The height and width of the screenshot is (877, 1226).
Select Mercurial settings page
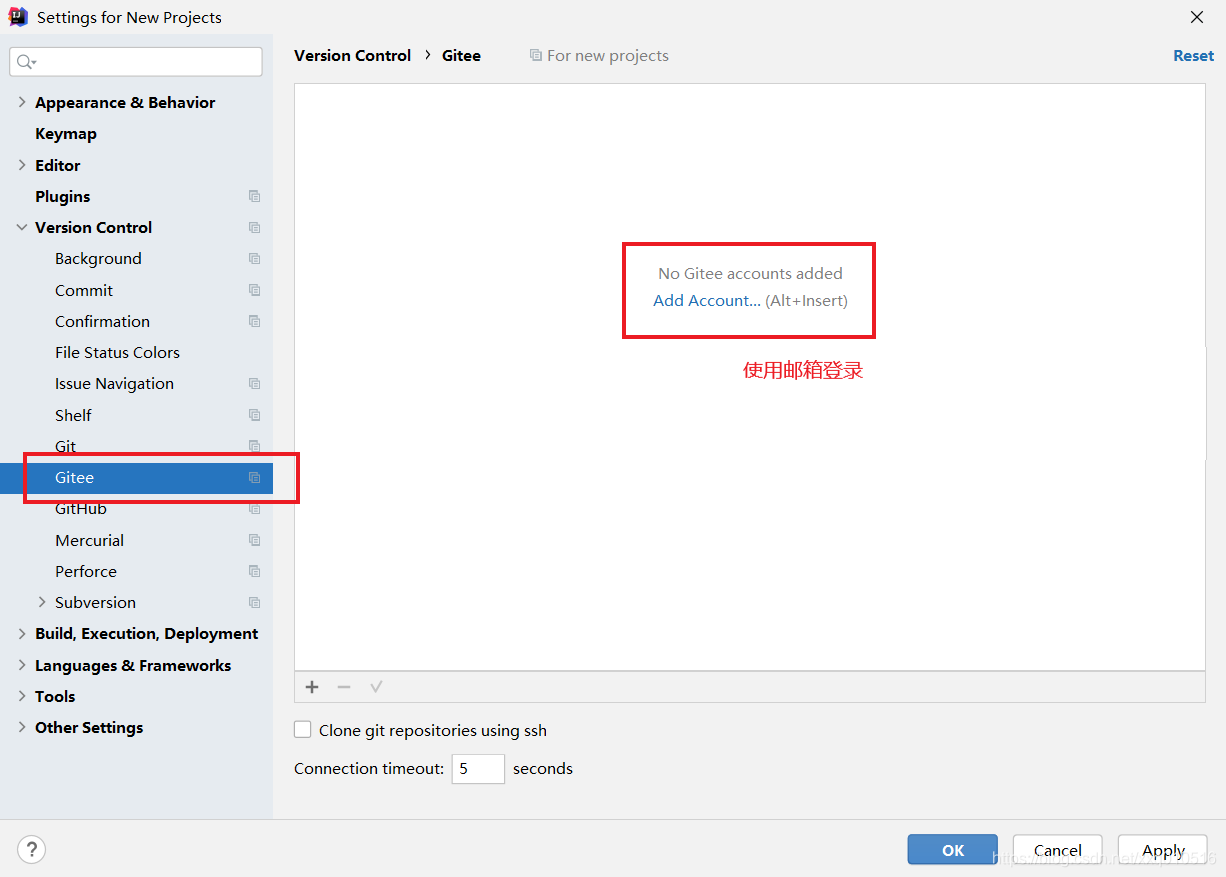pyautogui.click(x=90, y=540)
